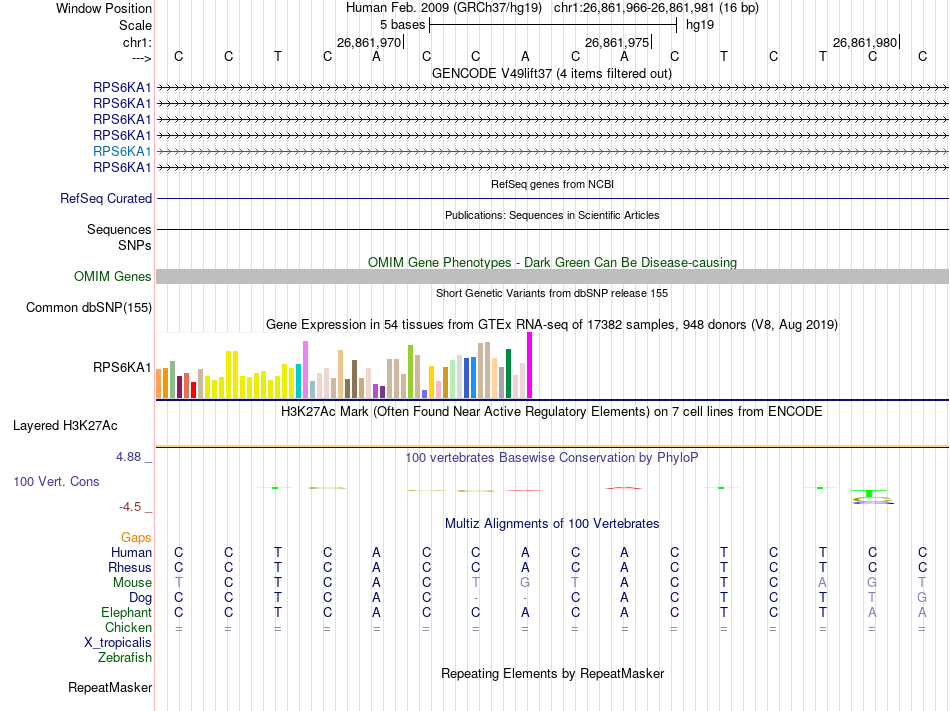This screenshot has height=711, width=950.
Task: Click the Common dbSNP(155) track label
Action: coord(89,308)
